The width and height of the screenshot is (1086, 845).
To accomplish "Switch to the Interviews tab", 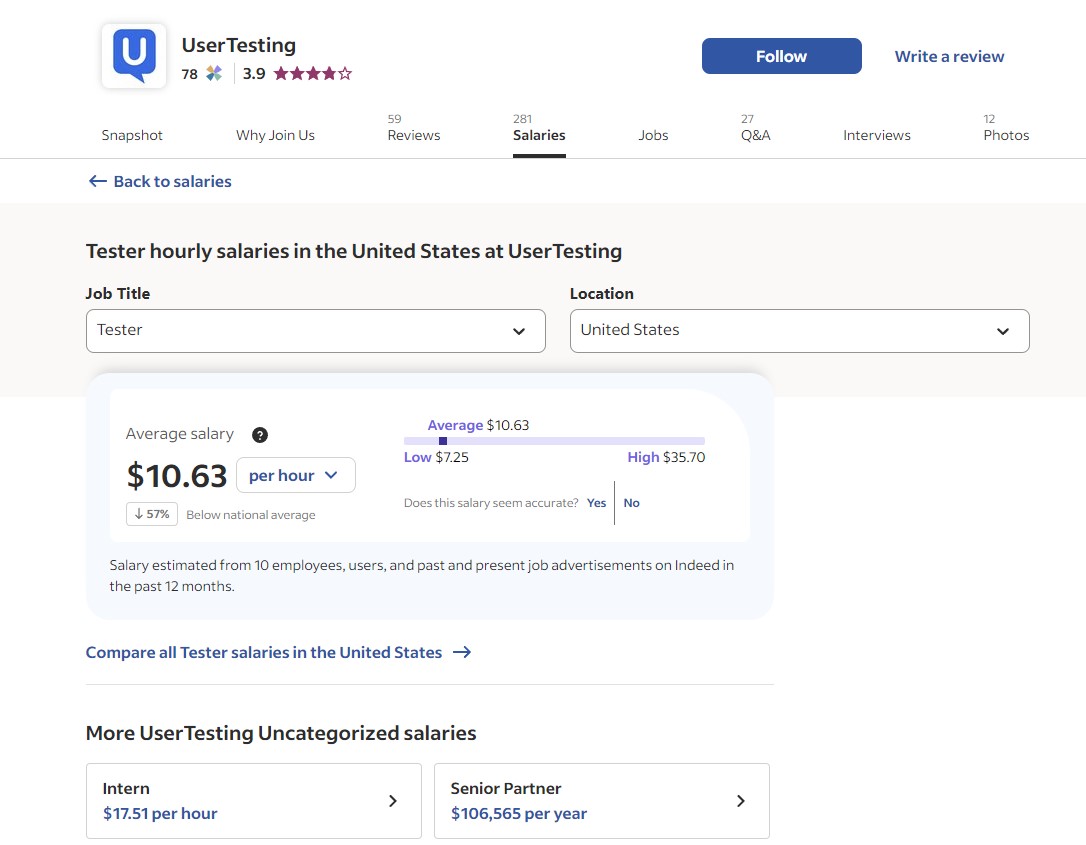I will tap(877, 135).
